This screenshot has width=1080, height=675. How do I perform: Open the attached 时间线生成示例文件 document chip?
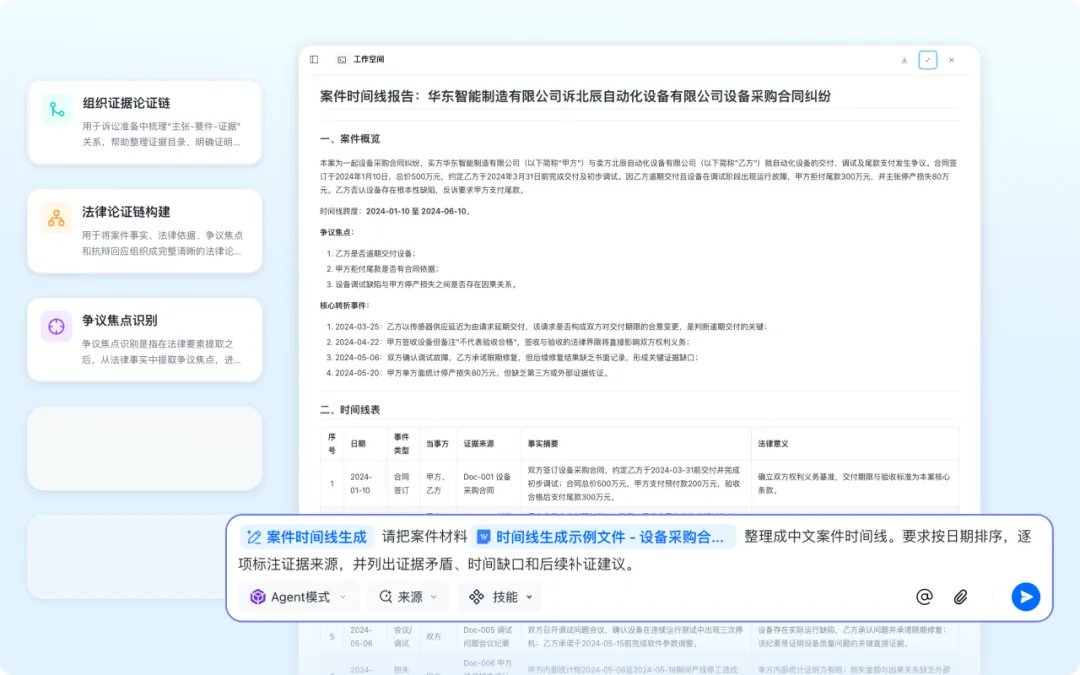click(603, 537)
